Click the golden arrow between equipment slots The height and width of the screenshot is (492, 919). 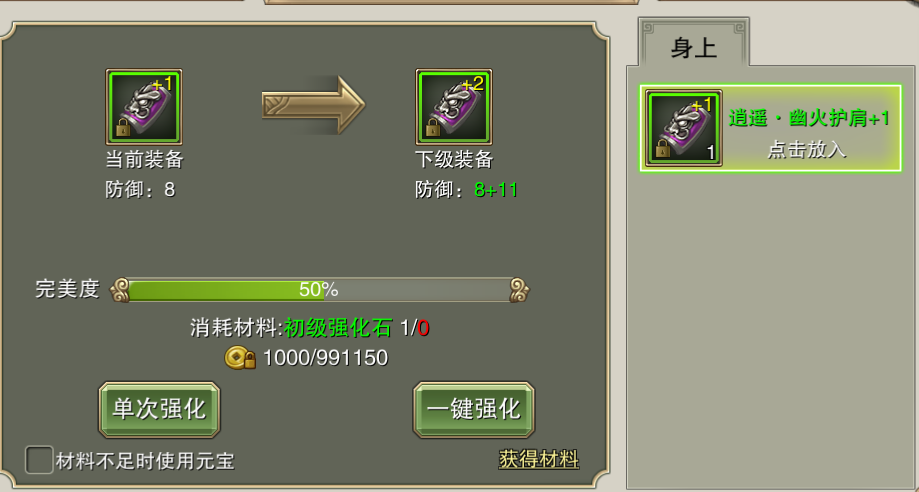click(314, 106)
